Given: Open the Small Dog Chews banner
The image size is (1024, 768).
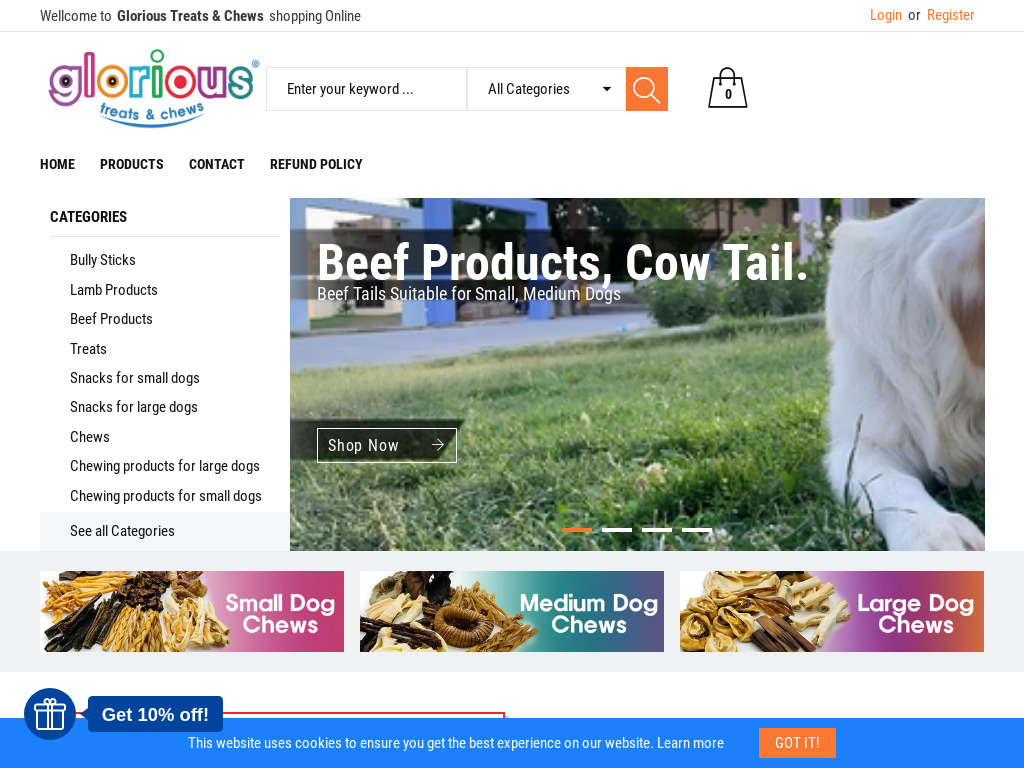Looking at the screenshot, I should 192,611.
